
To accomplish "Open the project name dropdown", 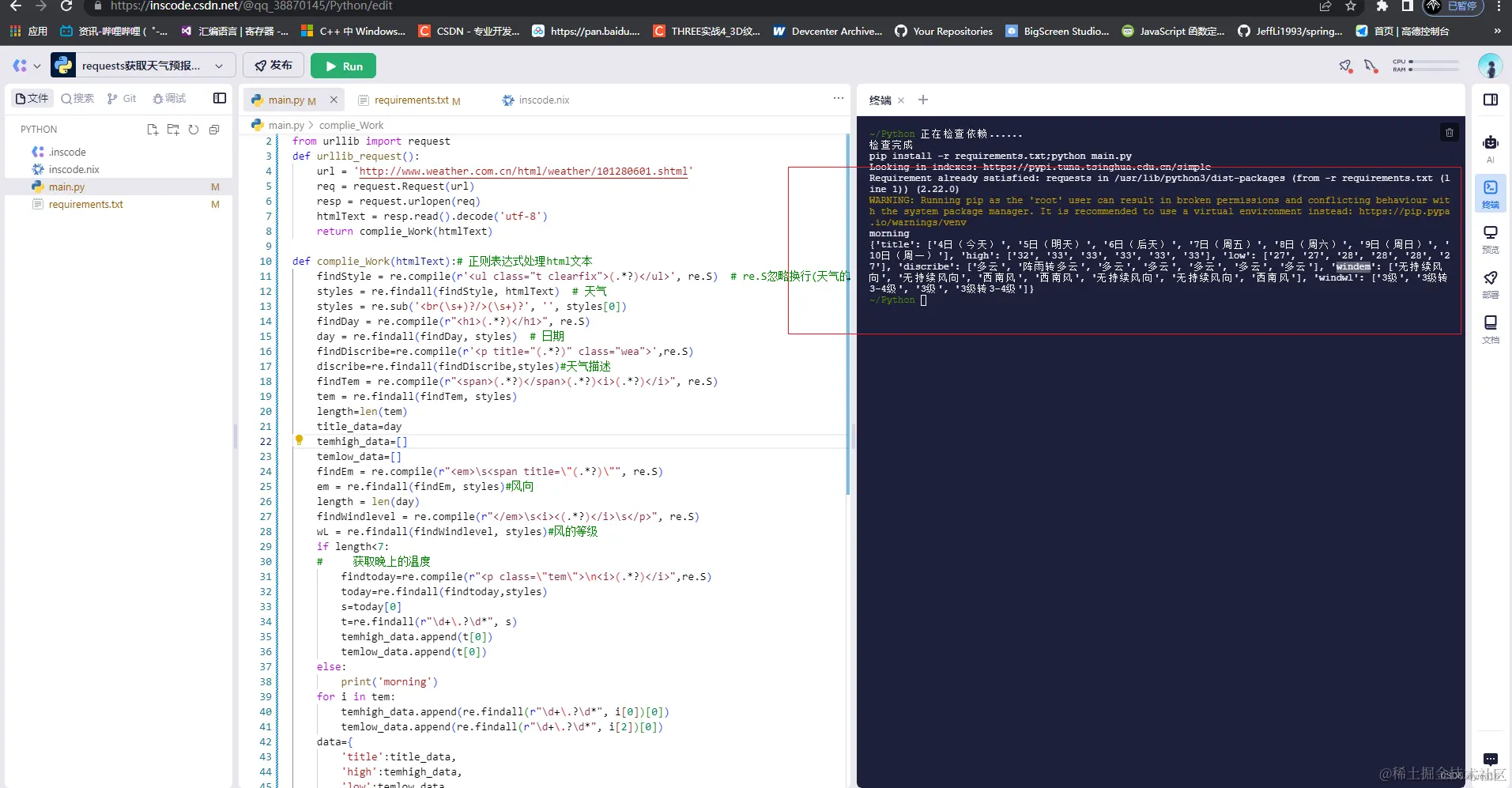I will click(x=219, y=66).
